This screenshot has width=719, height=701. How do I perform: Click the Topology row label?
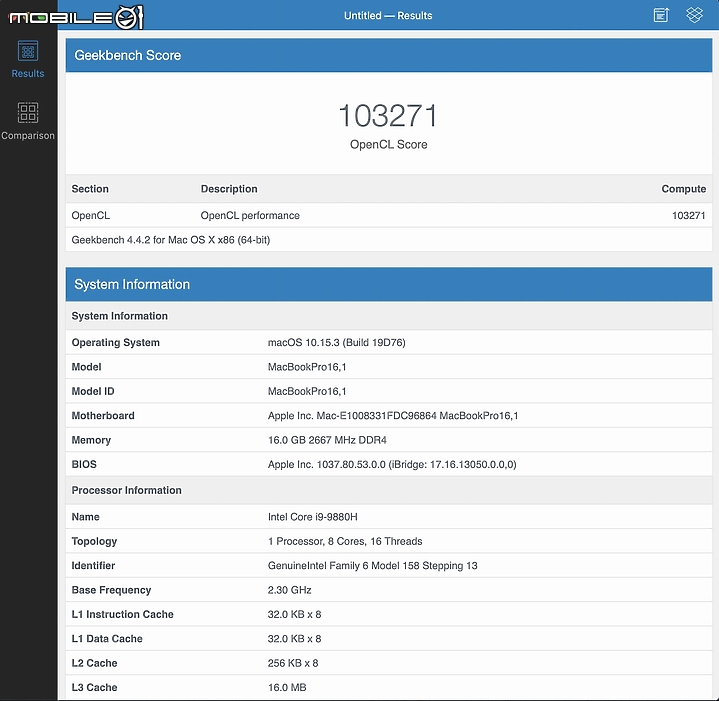click(x=94, y=541)
